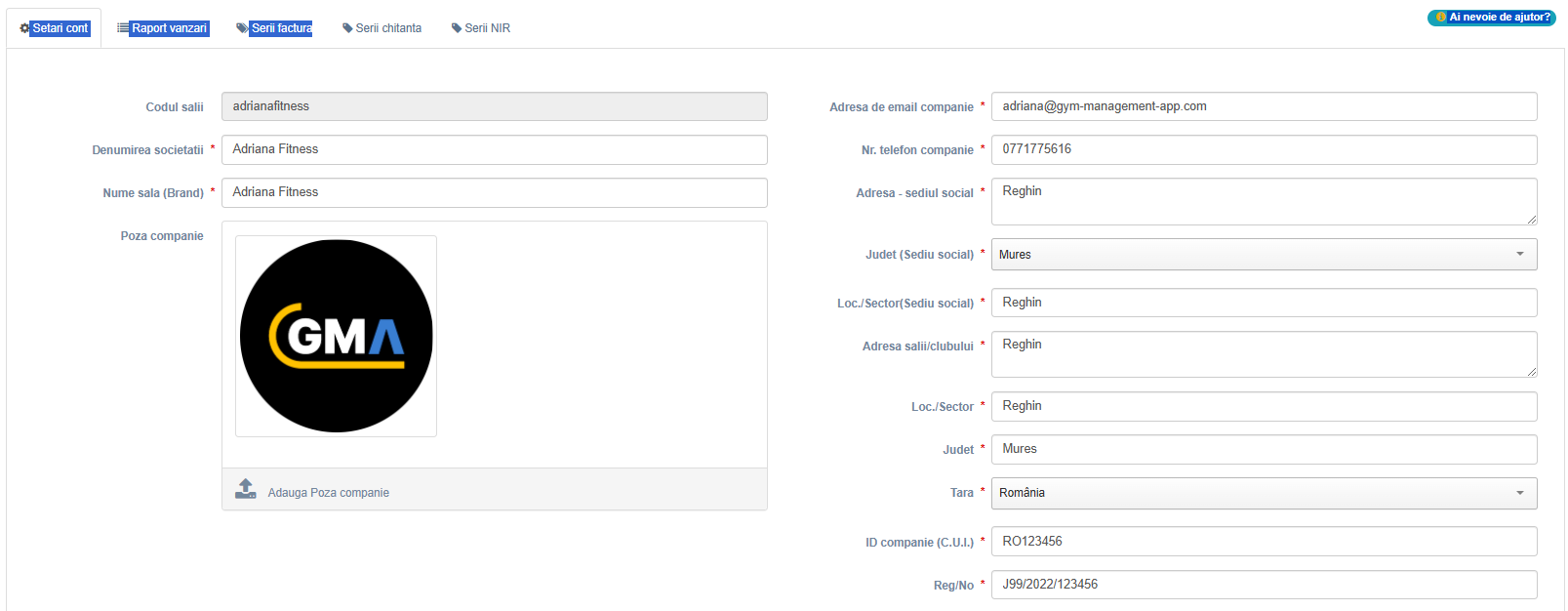Click the Judet field containing Mures
This screenshot has height=611, width=1568.
point(1265,449)
